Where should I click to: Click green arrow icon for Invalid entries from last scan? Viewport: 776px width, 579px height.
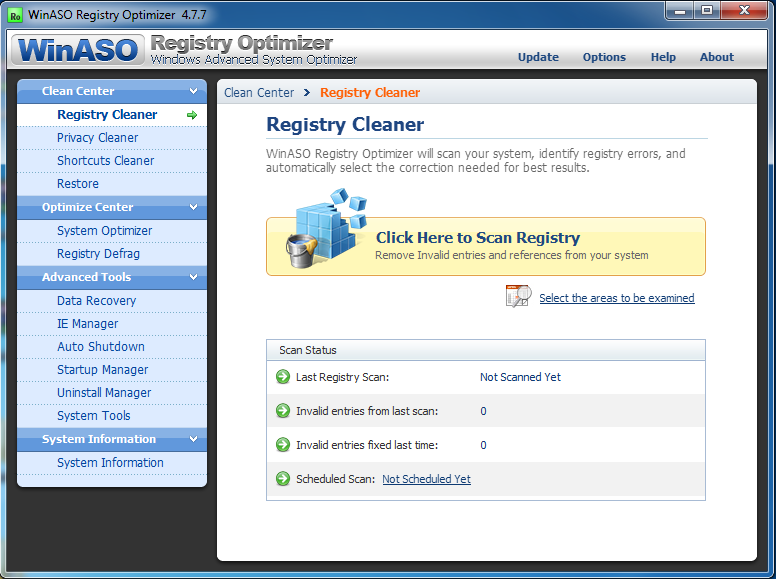coord(283,410)
